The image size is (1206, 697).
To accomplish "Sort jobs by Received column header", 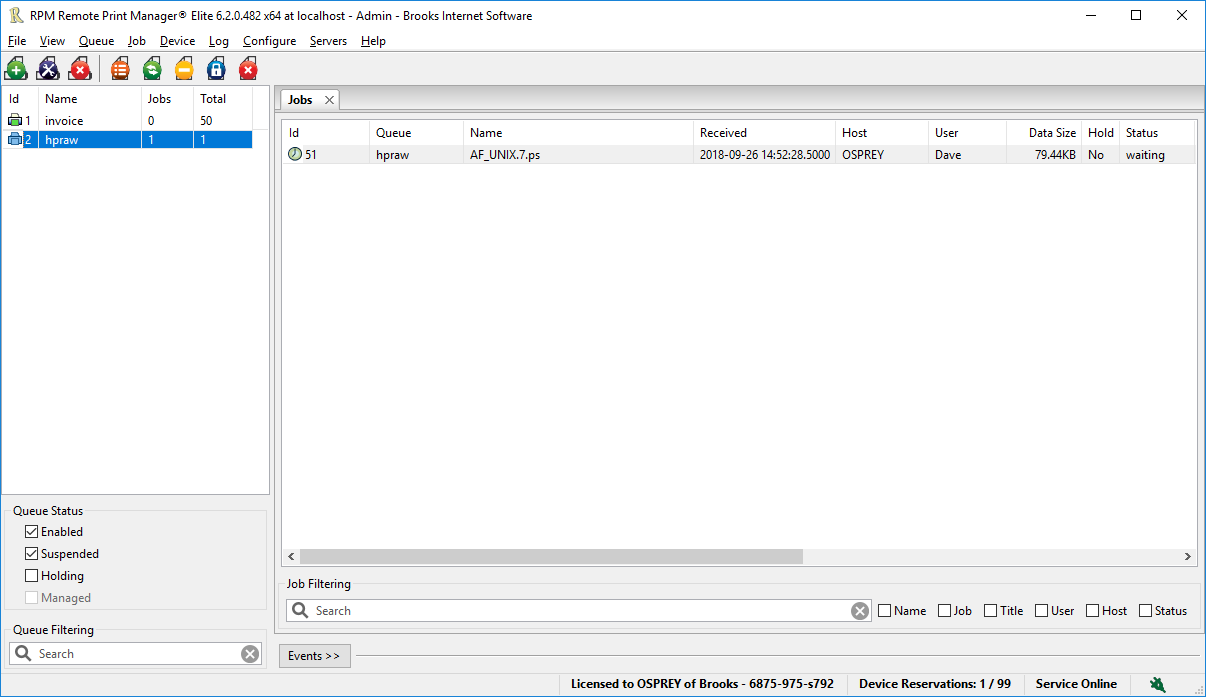I will tap(723, 133).
